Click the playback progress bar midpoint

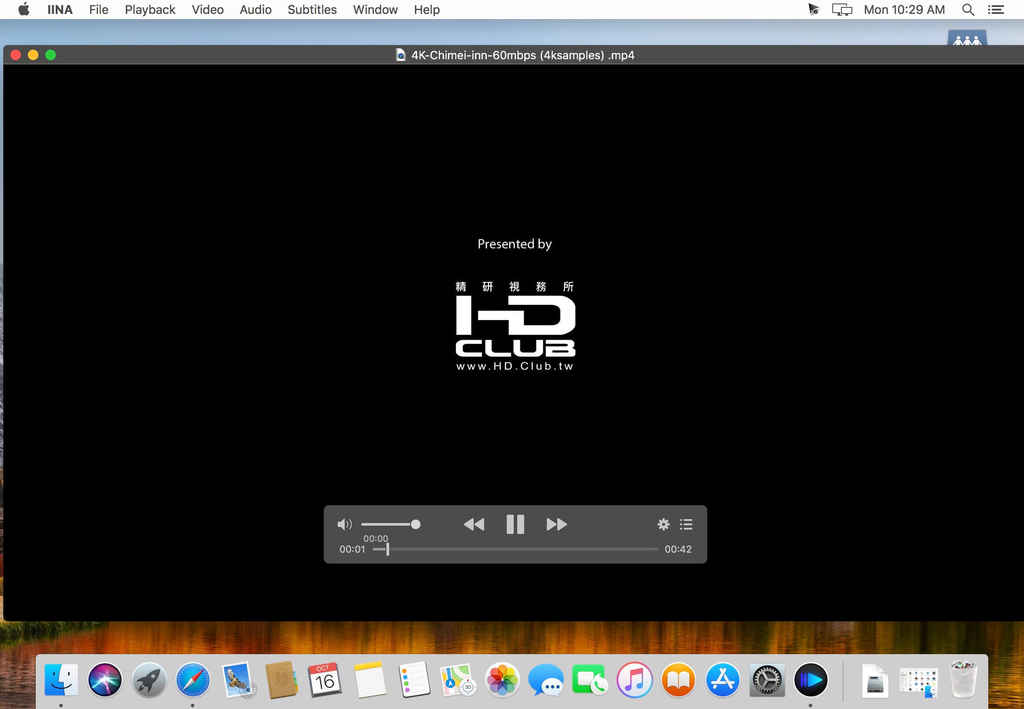click(x=515, y=550)
